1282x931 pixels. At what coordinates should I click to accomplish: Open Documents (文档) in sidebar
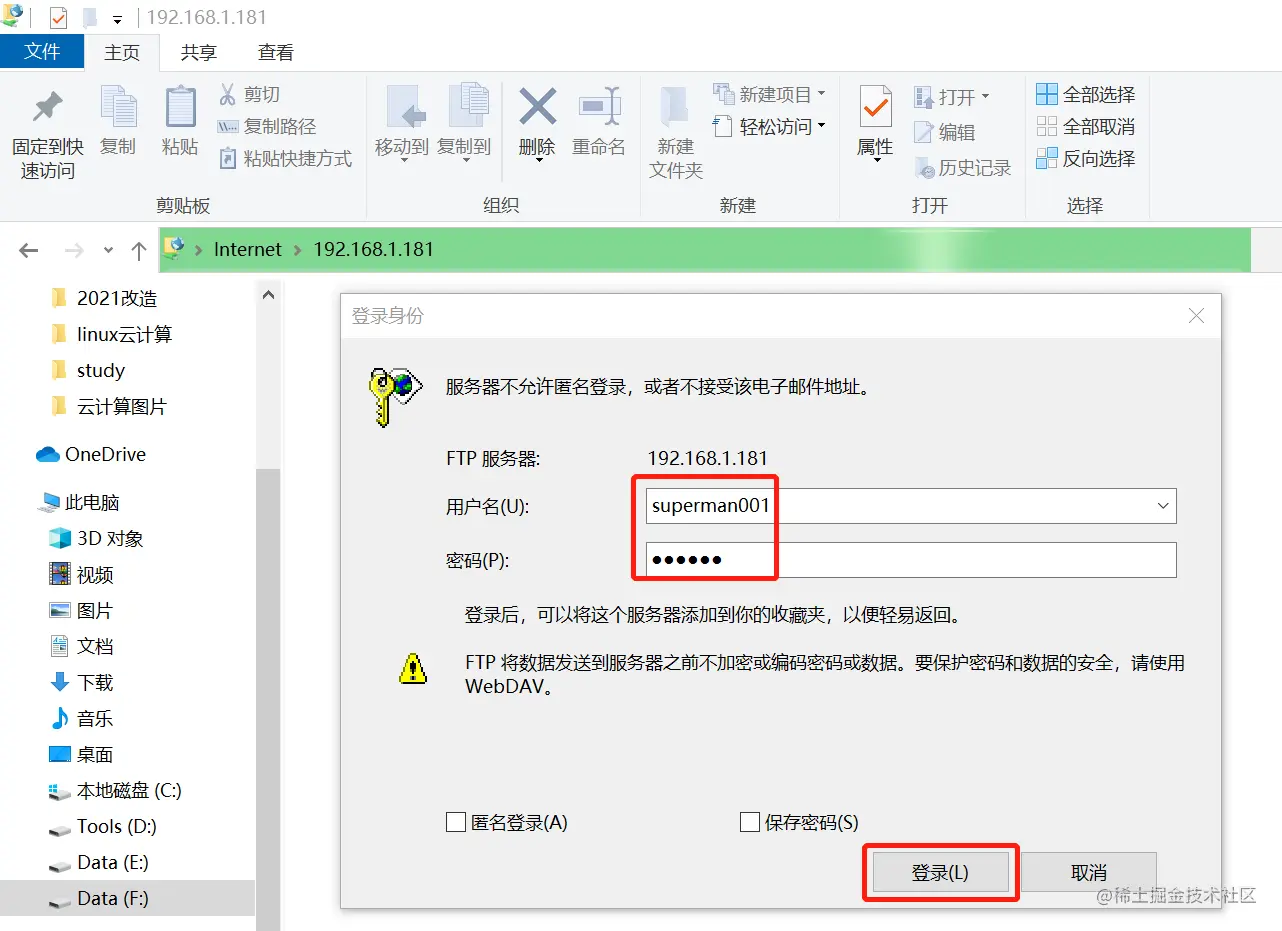click(82, 646)
